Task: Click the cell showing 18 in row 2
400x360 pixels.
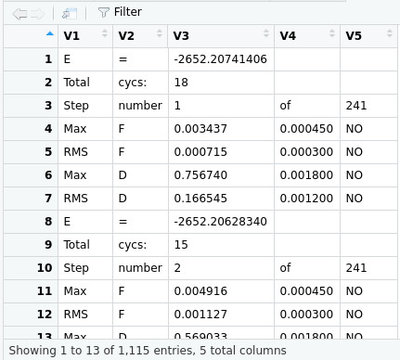Action: tap(221, 82)
